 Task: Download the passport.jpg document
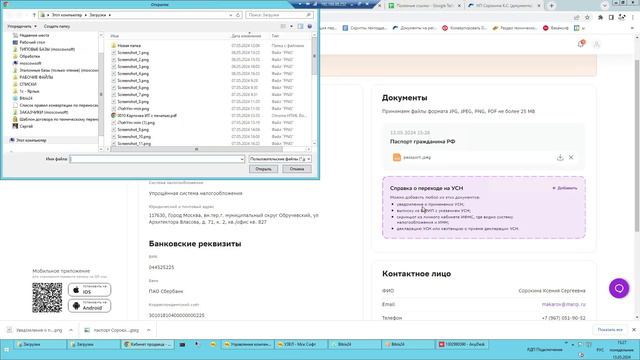click(560, 158)
